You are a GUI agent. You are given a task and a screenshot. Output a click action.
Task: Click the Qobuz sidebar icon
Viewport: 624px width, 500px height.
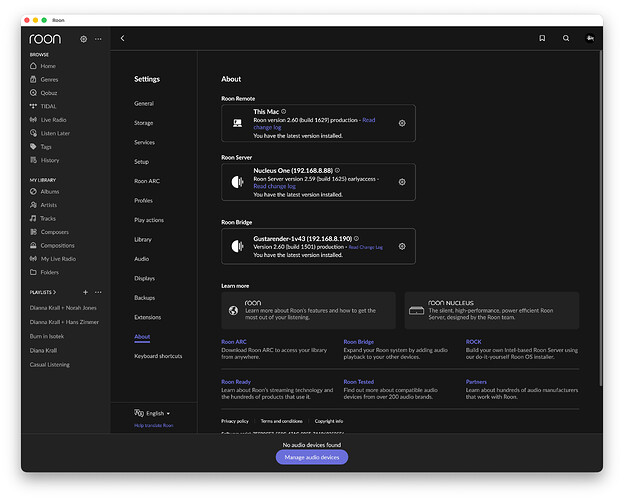[33, 93]
